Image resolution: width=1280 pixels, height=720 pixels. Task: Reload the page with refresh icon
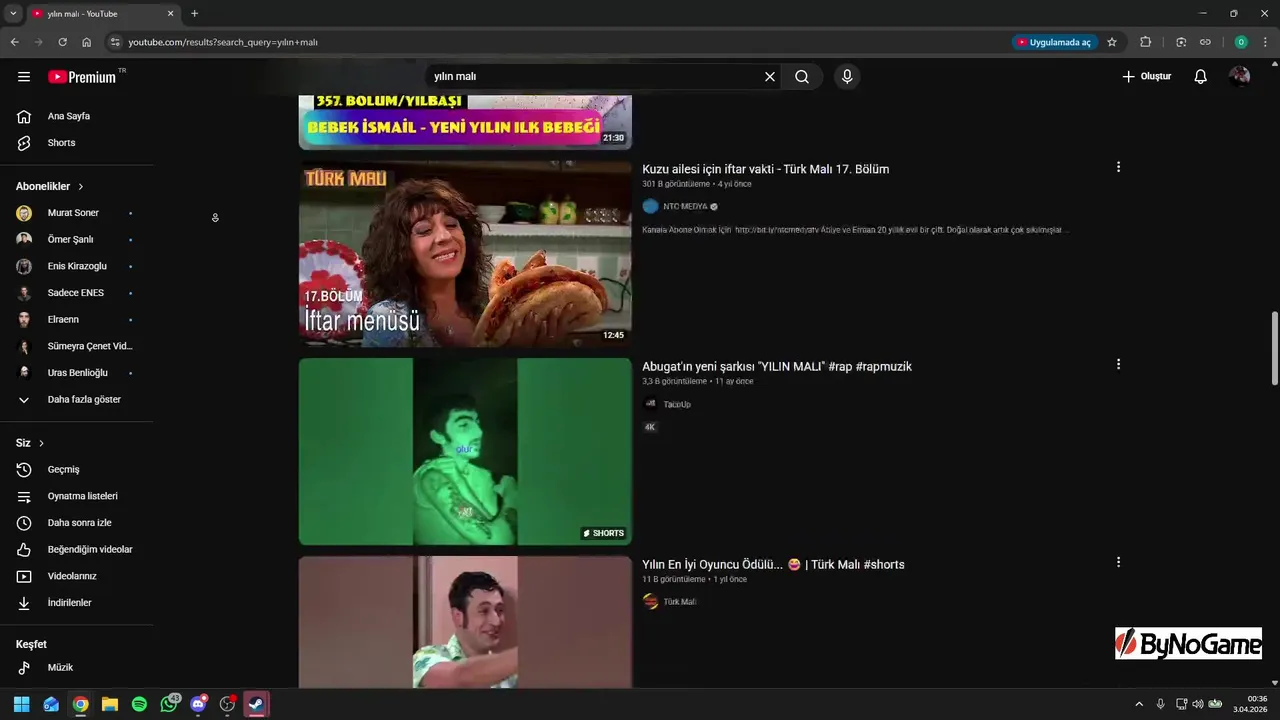pyautogui.click(x=62, y=42)
